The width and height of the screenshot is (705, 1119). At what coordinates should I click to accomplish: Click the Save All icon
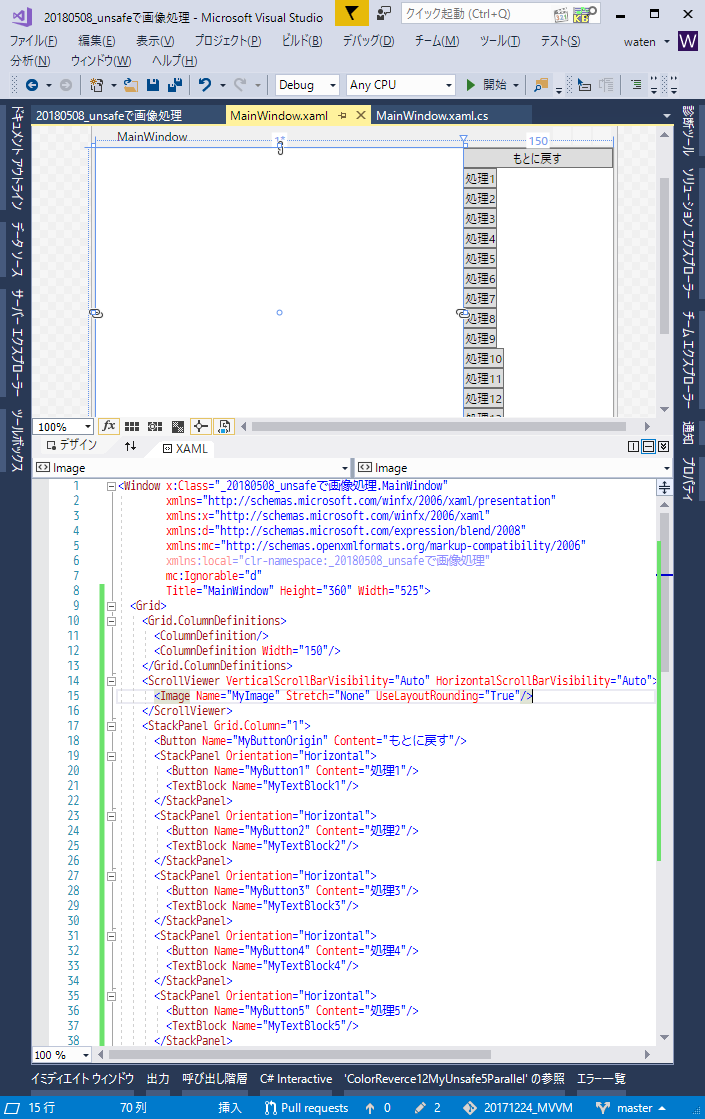pyautogui.click(x=175, y=85)
